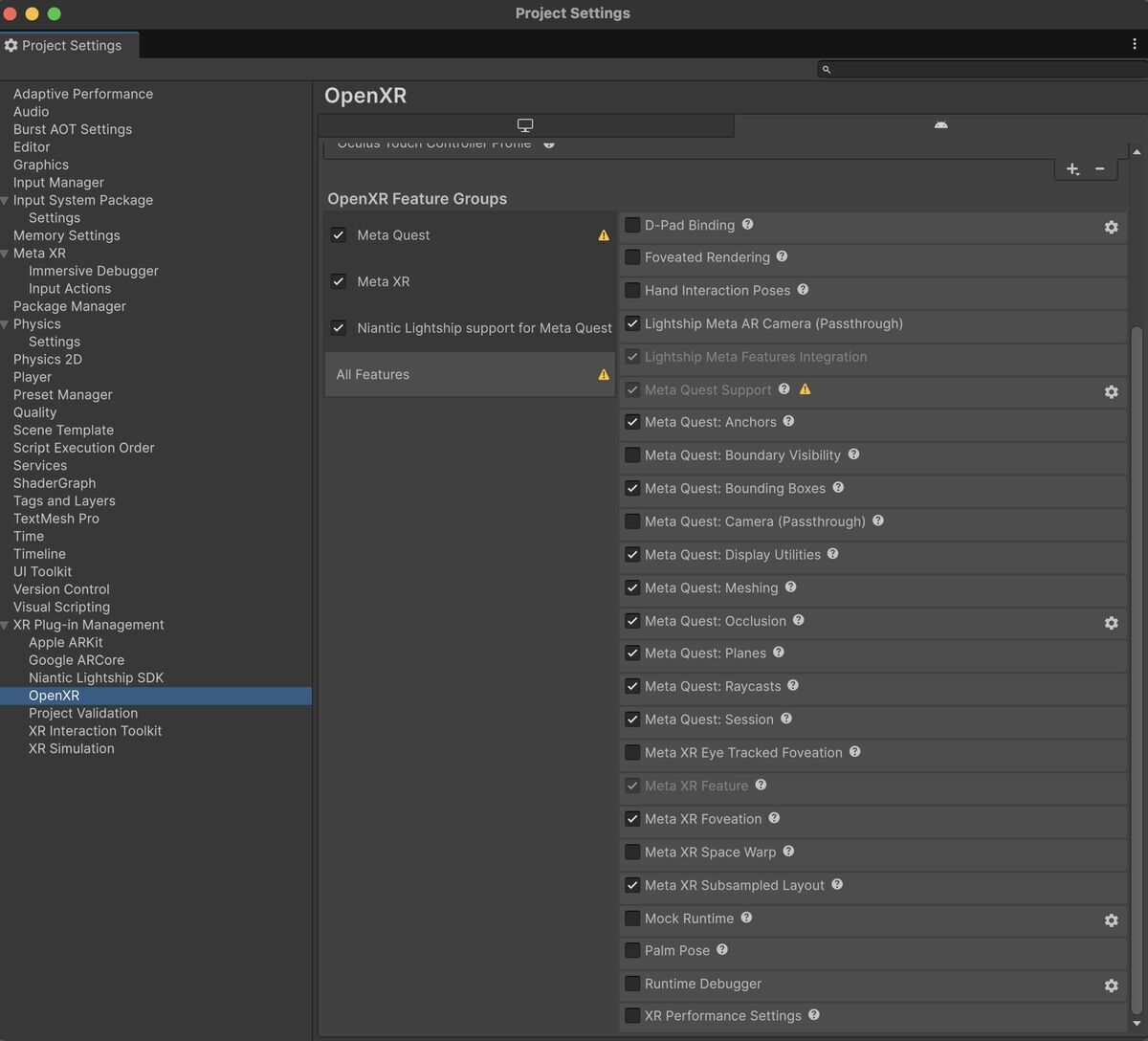Open XR Simulation settings

point(72,748)
